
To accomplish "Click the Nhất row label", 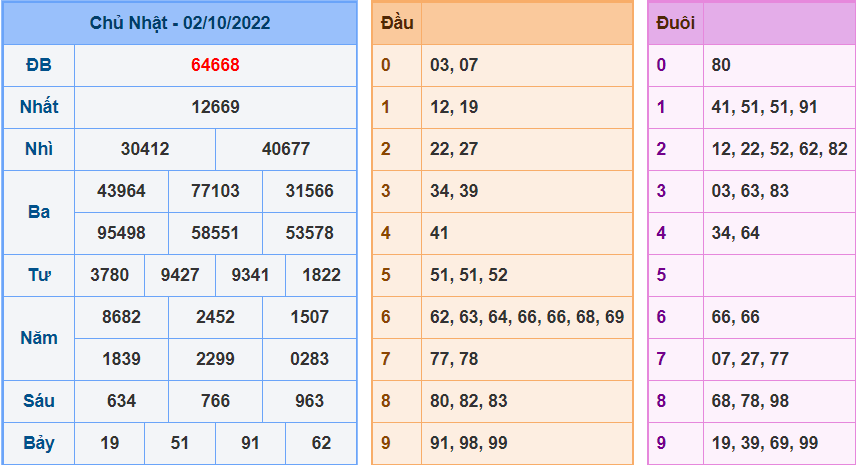I will 39,106.
